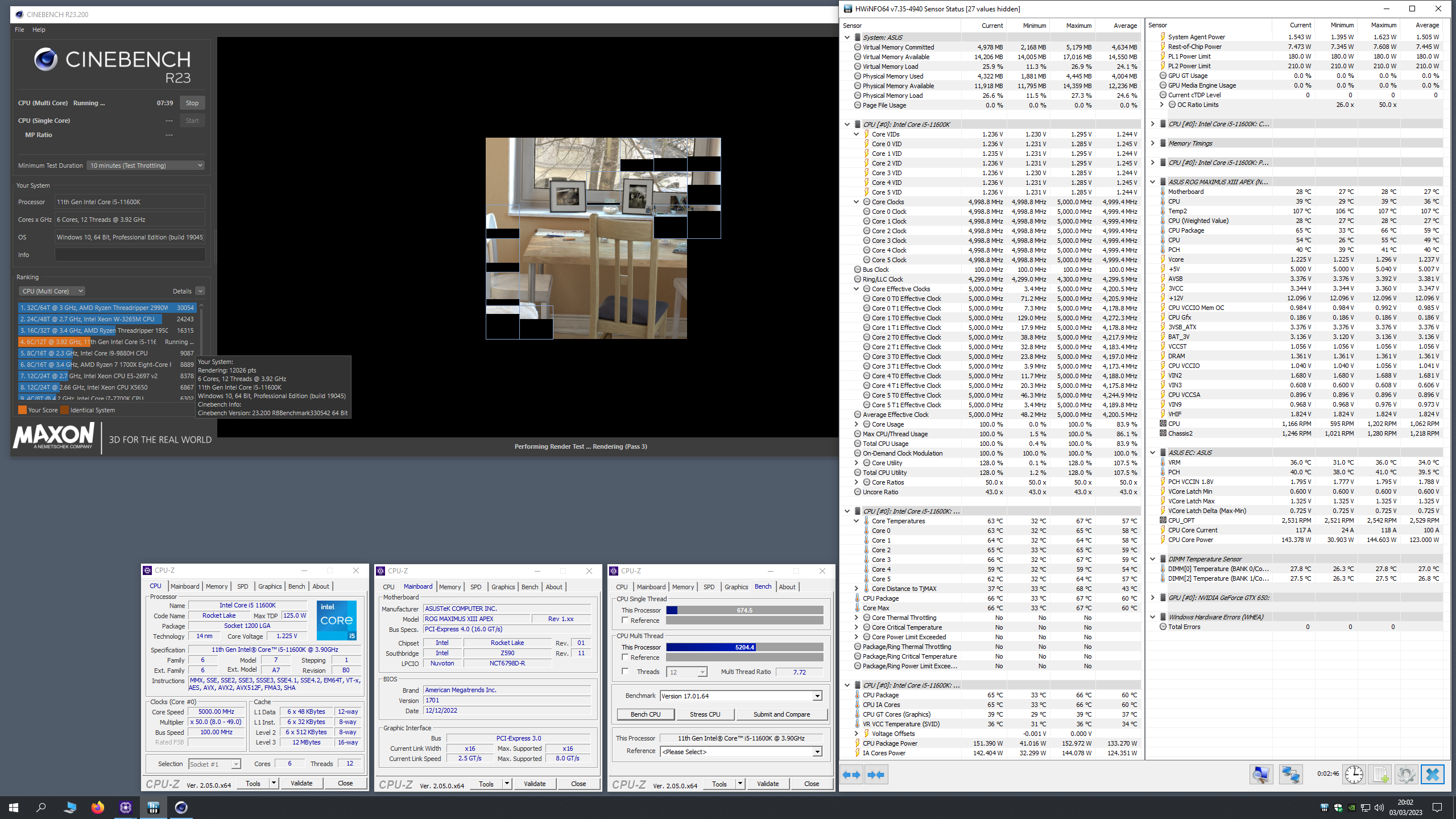Open network status tray icon
The height and width of the screenshot is (819, 1456).
(1365, 808)
